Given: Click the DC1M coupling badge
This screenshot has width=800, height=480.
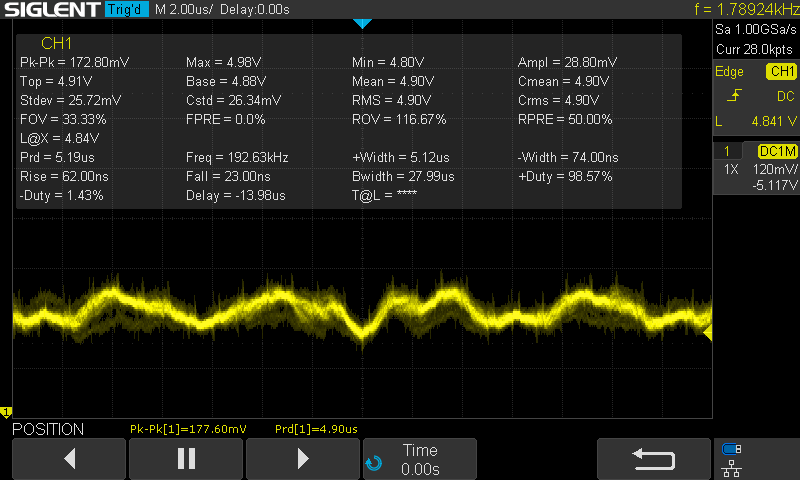Looking at the screenshot, I should (x=778, y=151).
